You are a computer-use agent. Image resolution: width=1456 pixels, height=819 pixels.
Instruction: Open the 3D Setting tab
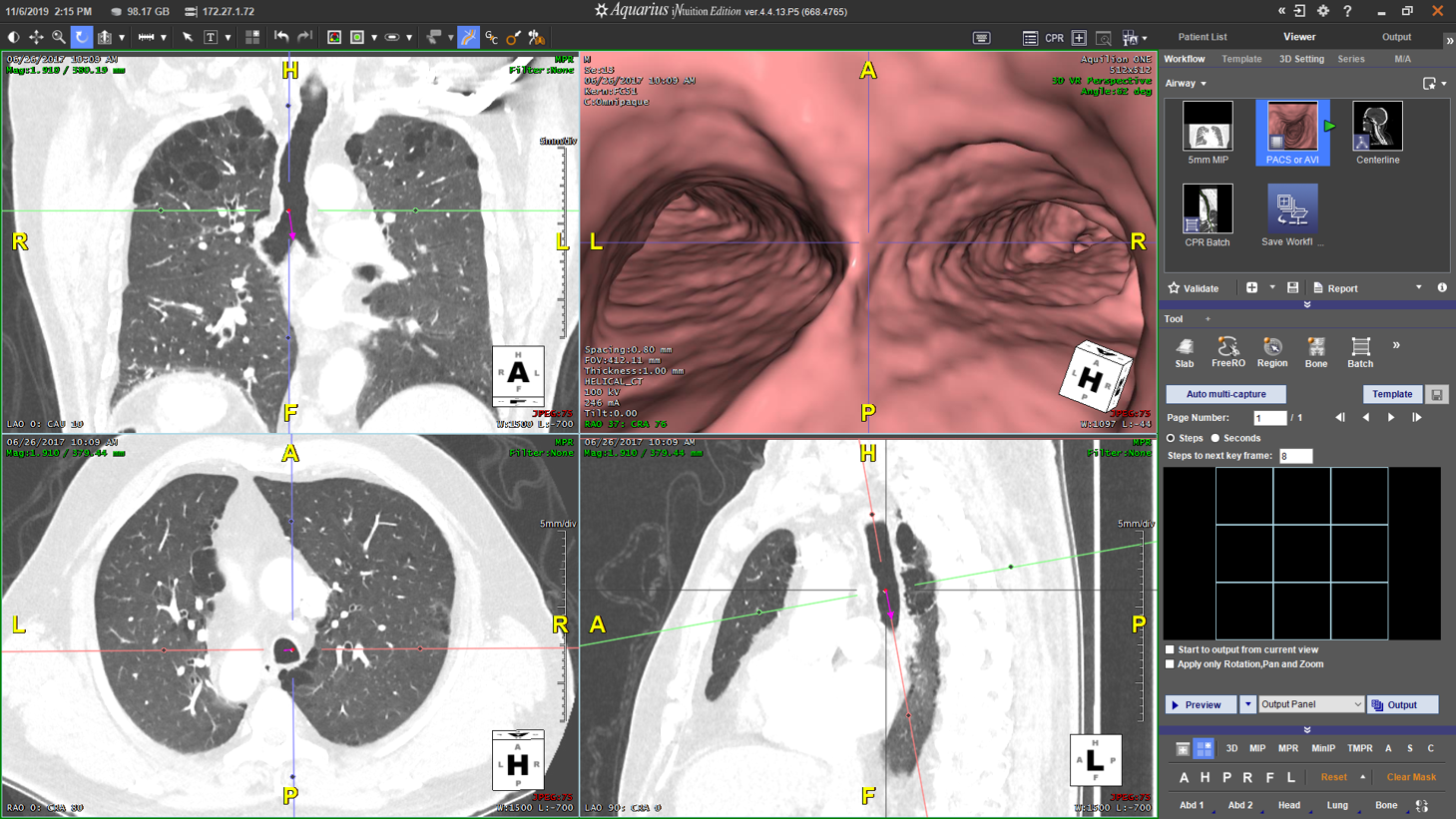point(1301,59)
